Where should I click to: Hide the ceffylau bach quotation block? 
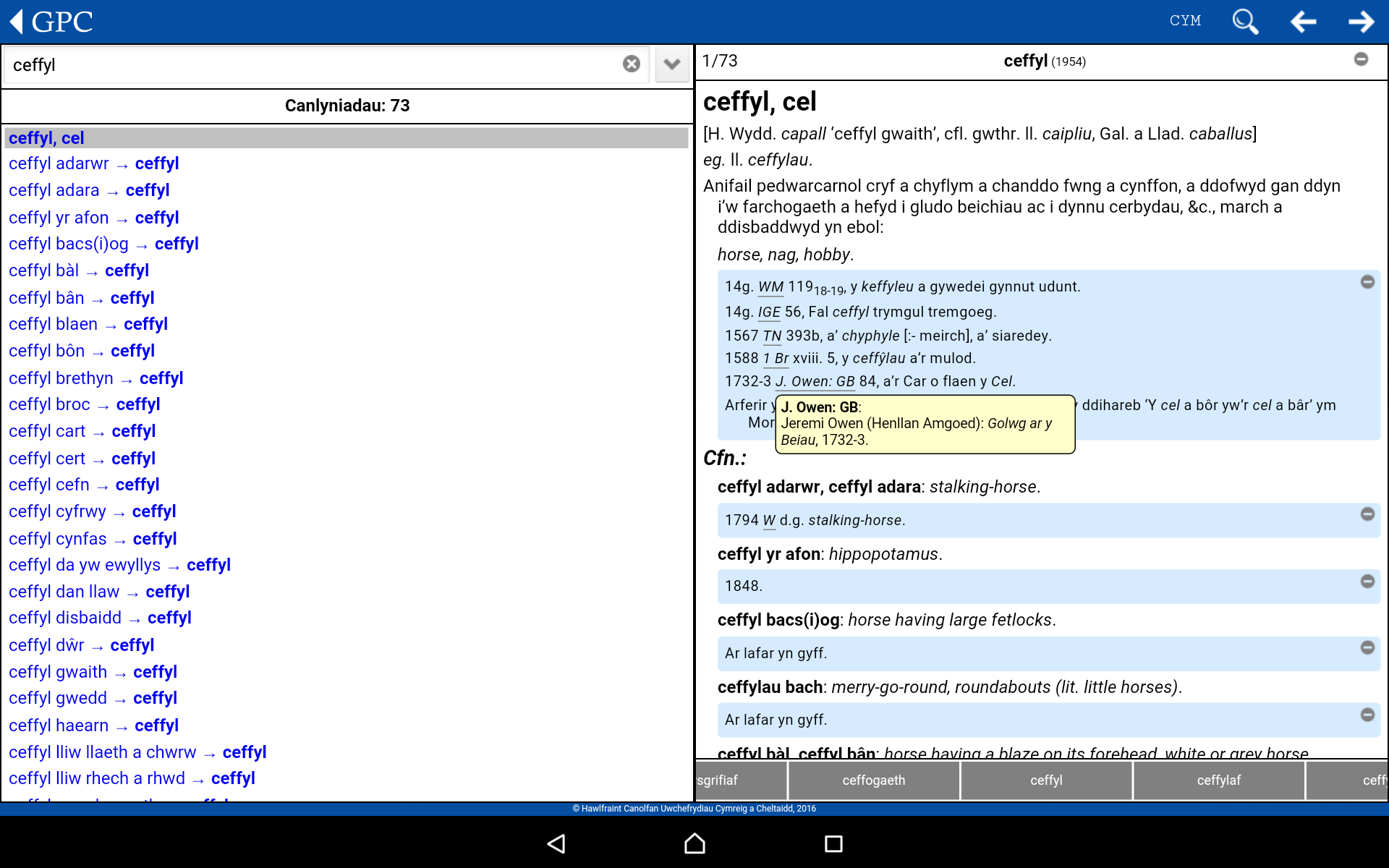click(1368, 712)
